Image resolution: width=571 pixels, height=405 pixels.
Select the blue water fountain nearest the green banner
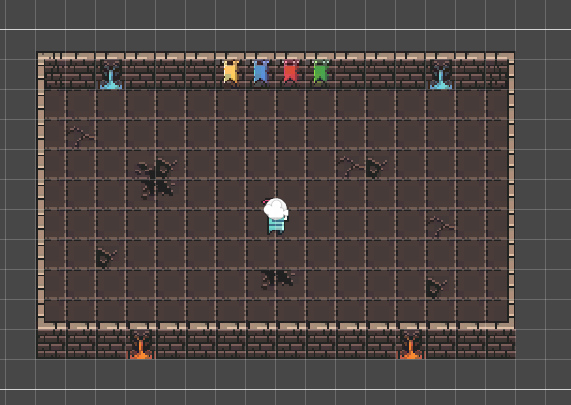click(441, 75)
